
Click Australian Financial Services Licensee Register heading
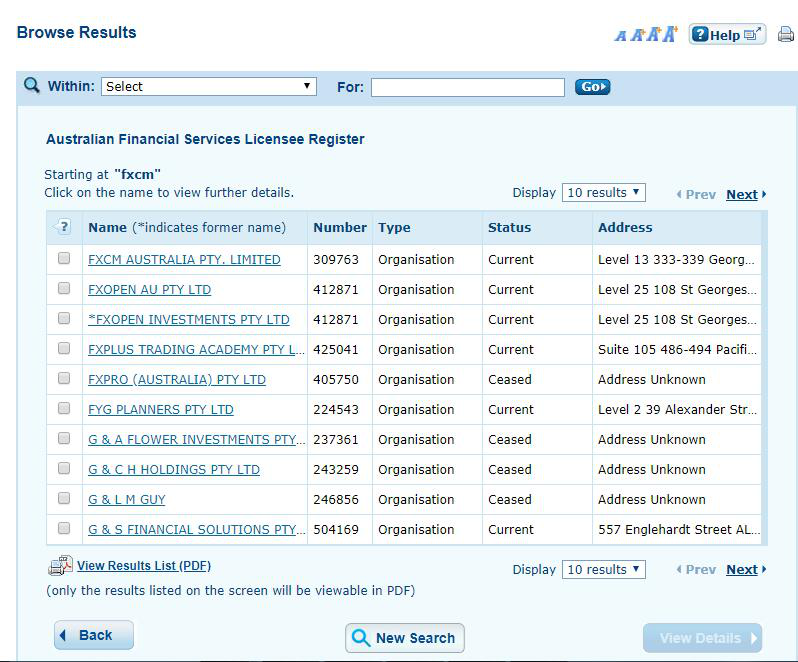coord(206,139)
